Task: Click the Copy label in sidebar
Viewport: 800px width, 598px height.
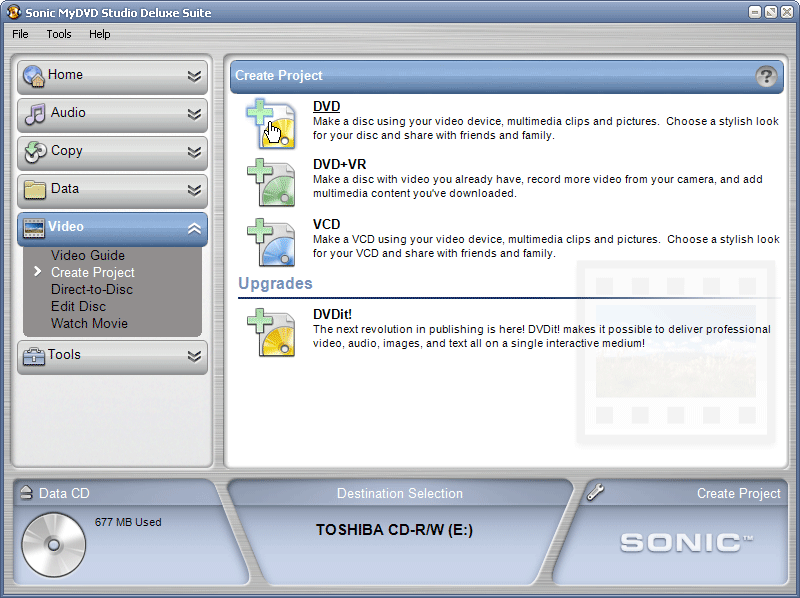Action: (x=66, y=151)
